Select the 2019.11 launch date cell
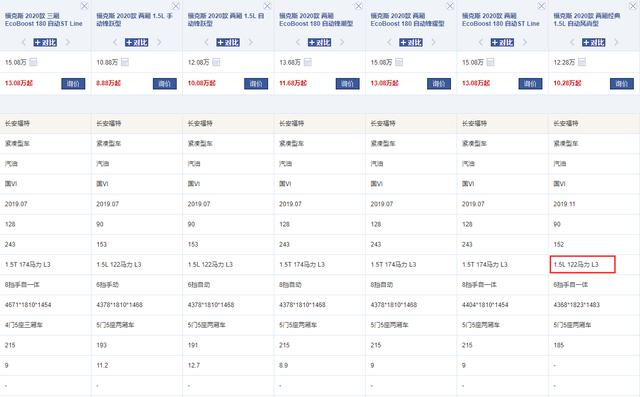The width and height of the screenshot is (640, 397). (x=564, y=204)
